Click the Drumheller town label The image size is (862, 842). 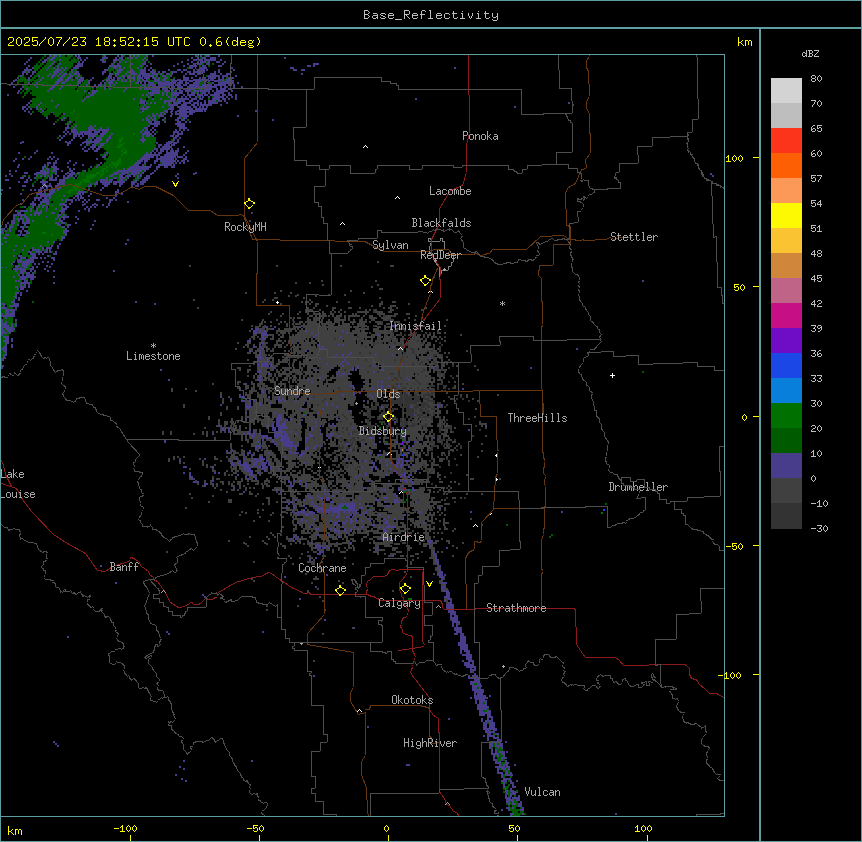pos(638,487)
